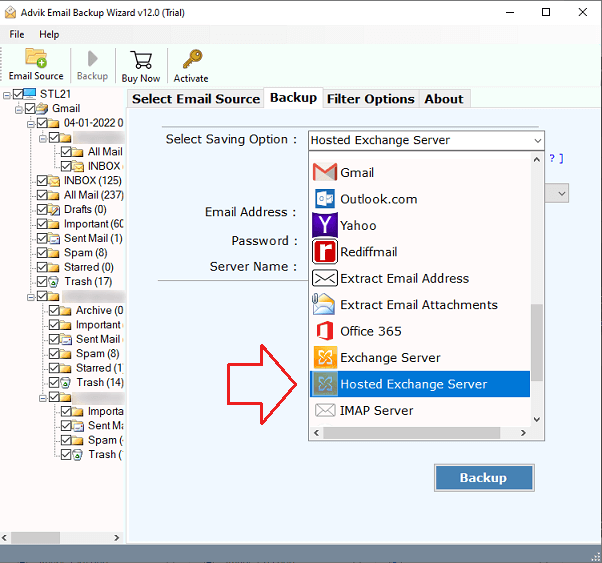This screenshot has height=563, width=602.
Task: Choose Extract Email Address option
Action: tap(420, 278)
